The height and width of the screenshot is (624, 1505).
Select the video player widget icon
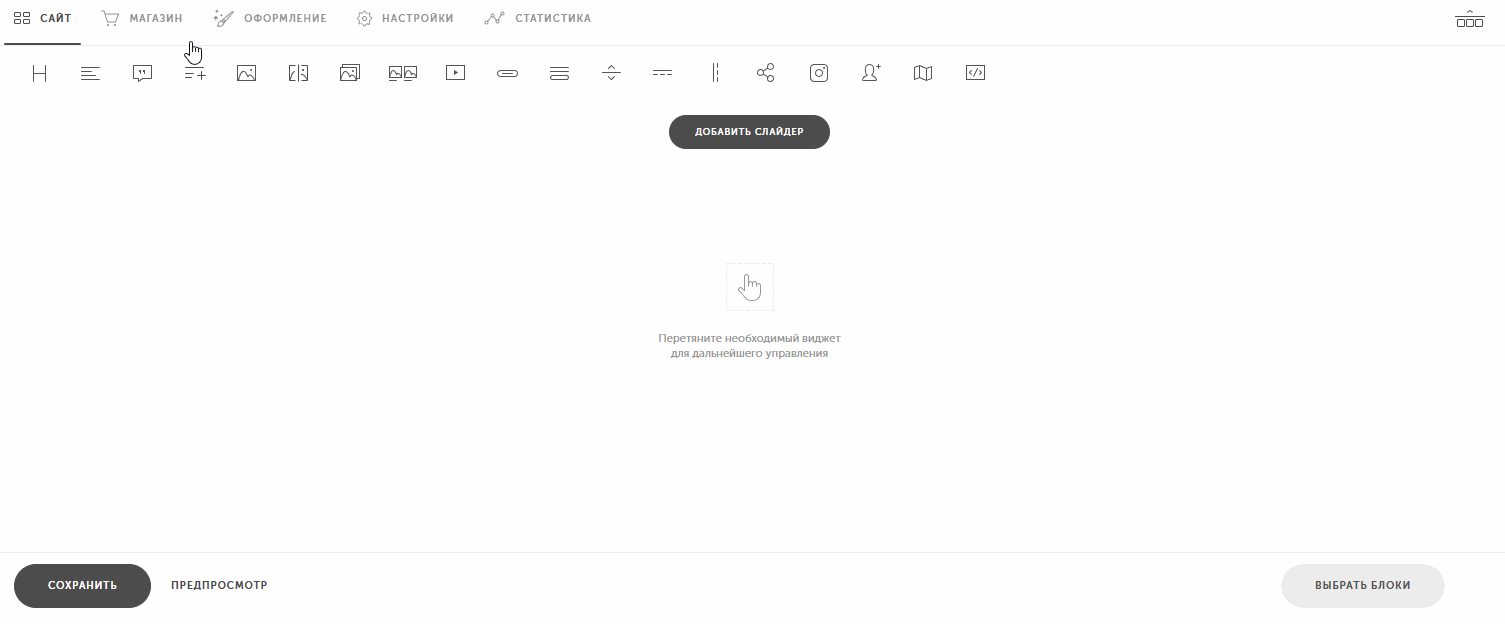pos(456,73)
